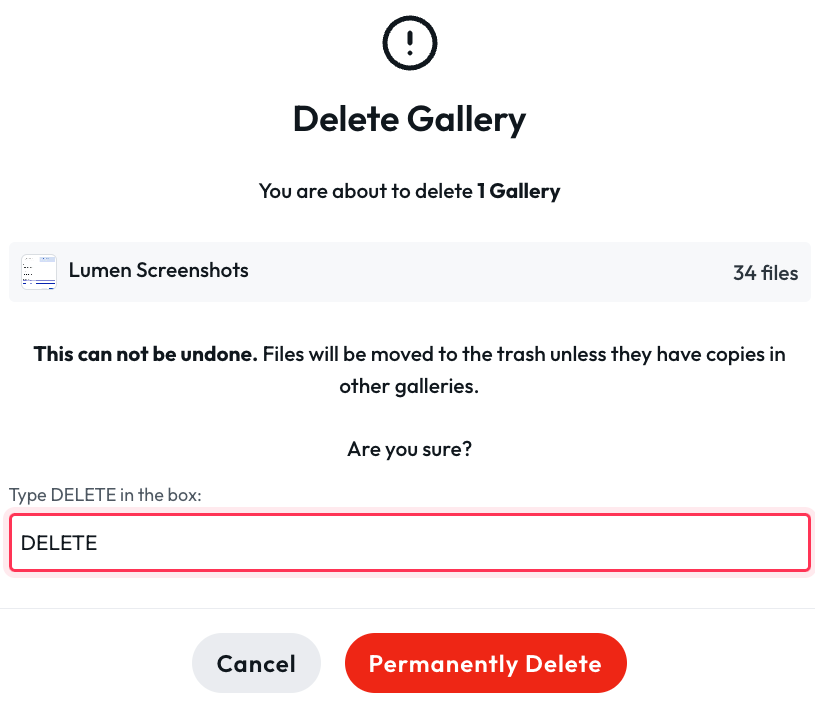Place cursor after typed DELETE text
815x714 pixels.
pos(98,543)
